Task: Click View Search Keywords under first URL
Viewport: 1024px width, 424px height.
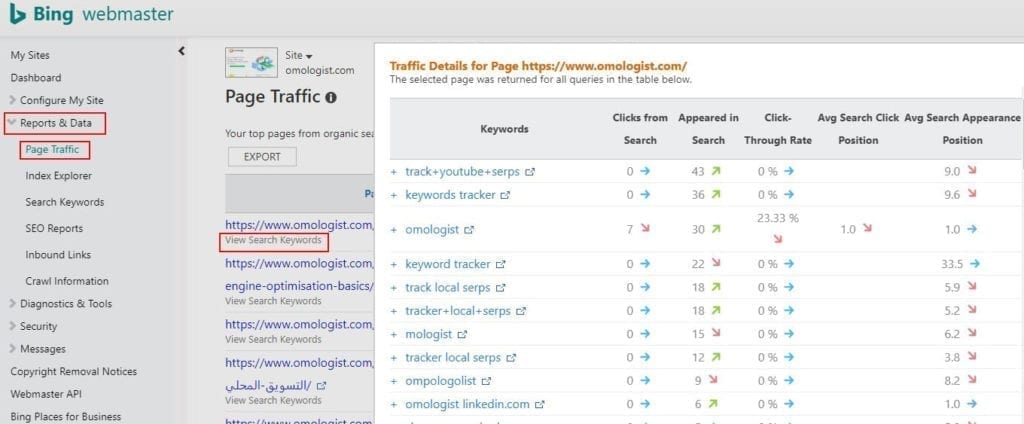Action: point(274,240)
